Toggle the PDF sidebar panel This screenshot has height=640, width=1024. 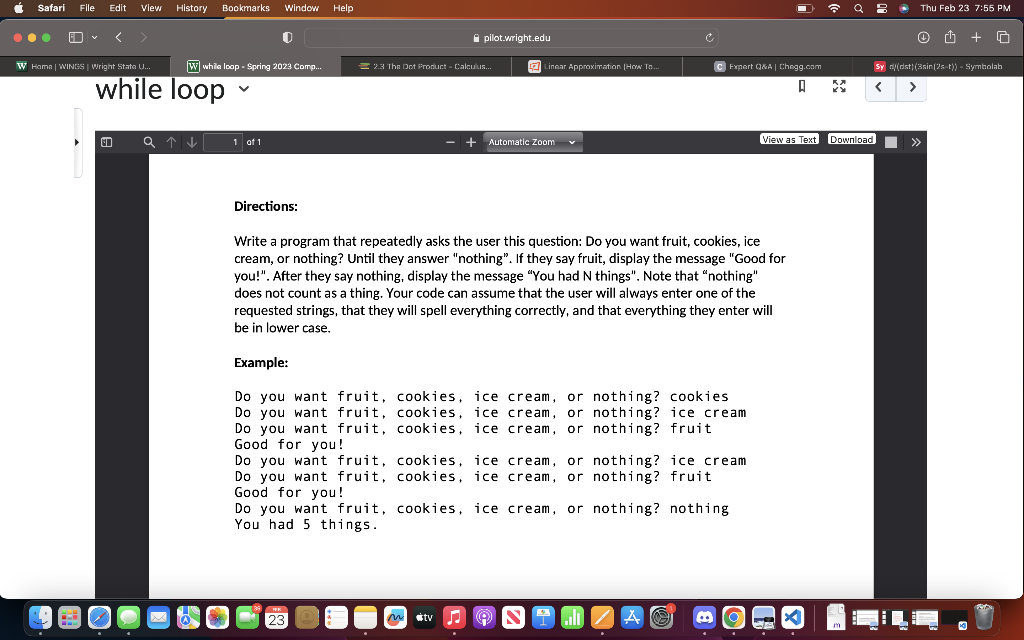pyautogui.click(x=106, y=142)
